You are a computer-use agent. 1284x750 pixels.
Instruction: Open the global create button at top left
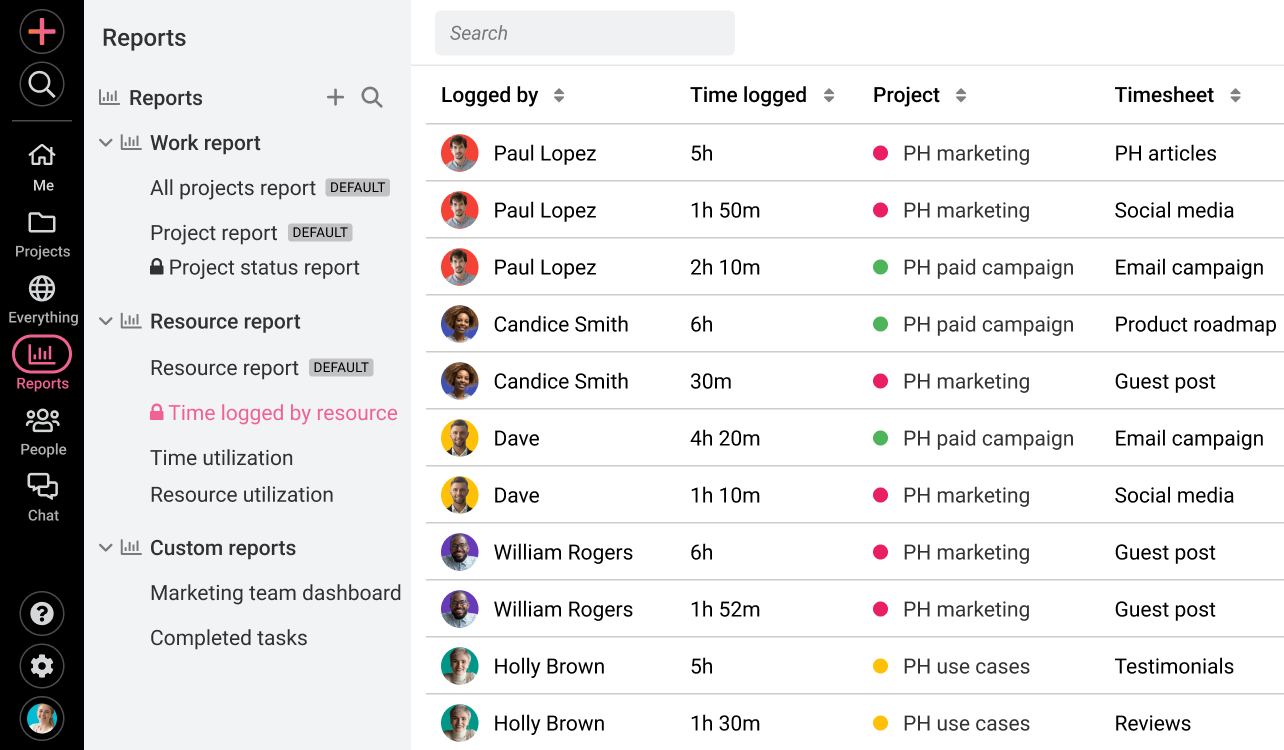[x=41, y=31]
